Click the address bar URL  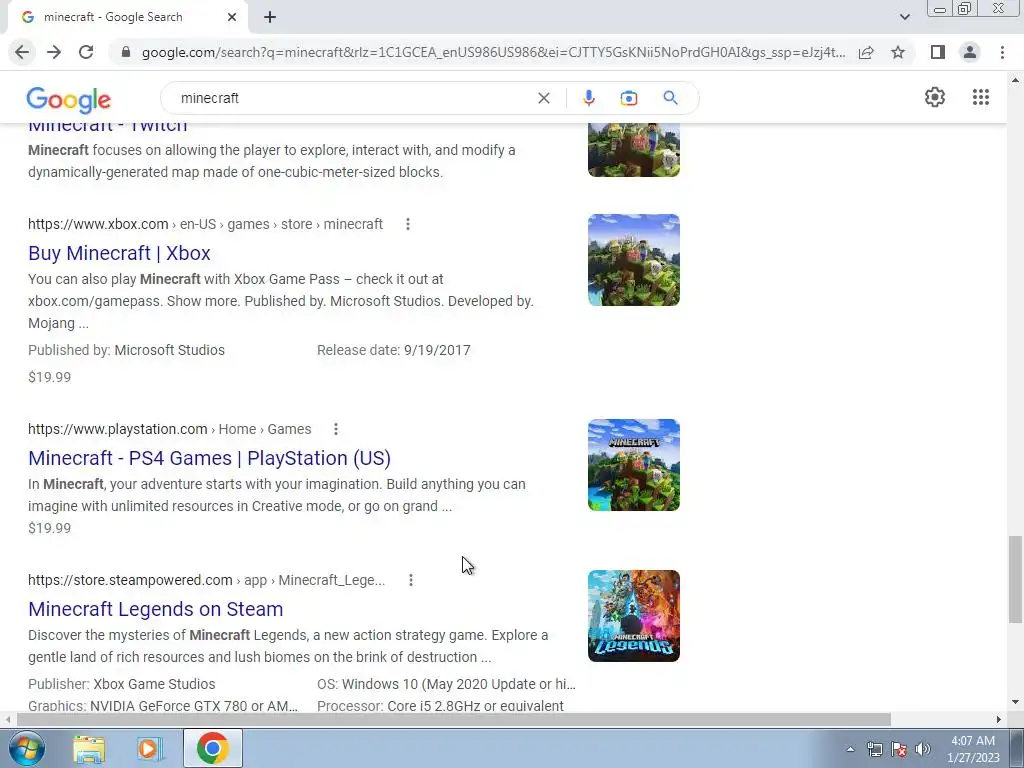click(x=493, y=52)
